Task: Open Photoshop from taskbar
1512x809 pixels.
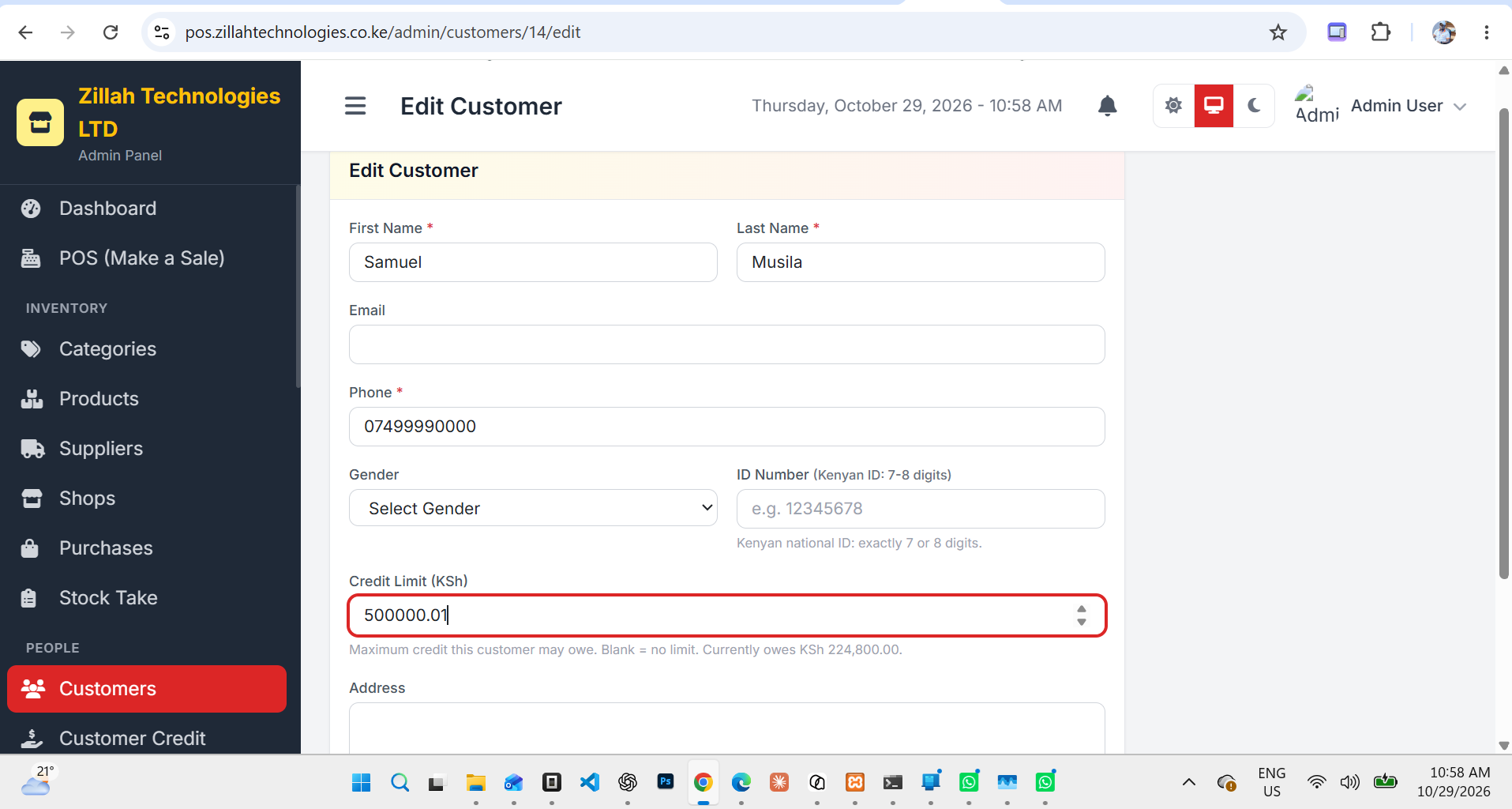Action: pyautogui.click(x=666, y=781)
